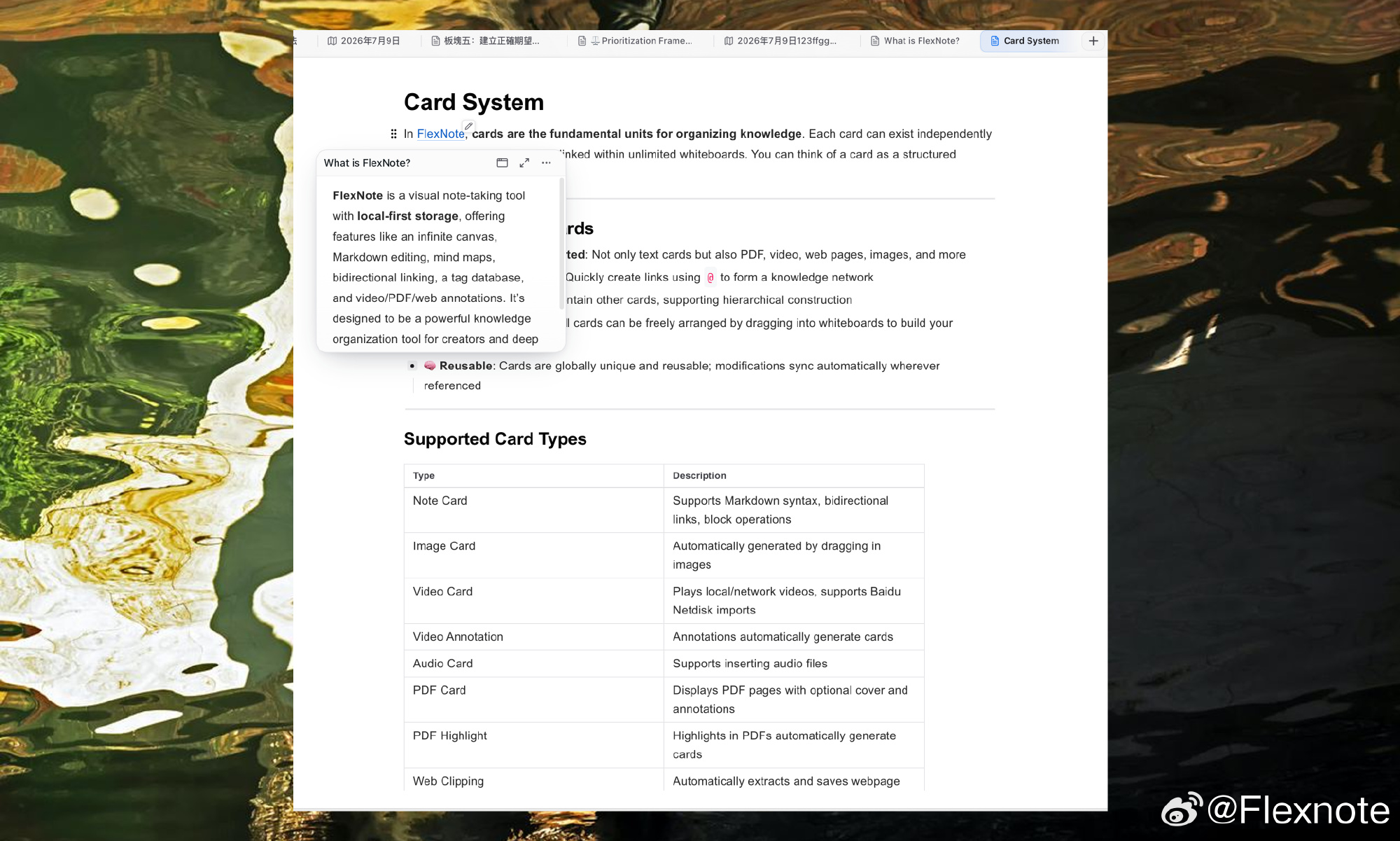Open the 2026年7月9日 tab
Image resolution: width=1400 pixels, height=841 pixels.
tap(364, 41)
